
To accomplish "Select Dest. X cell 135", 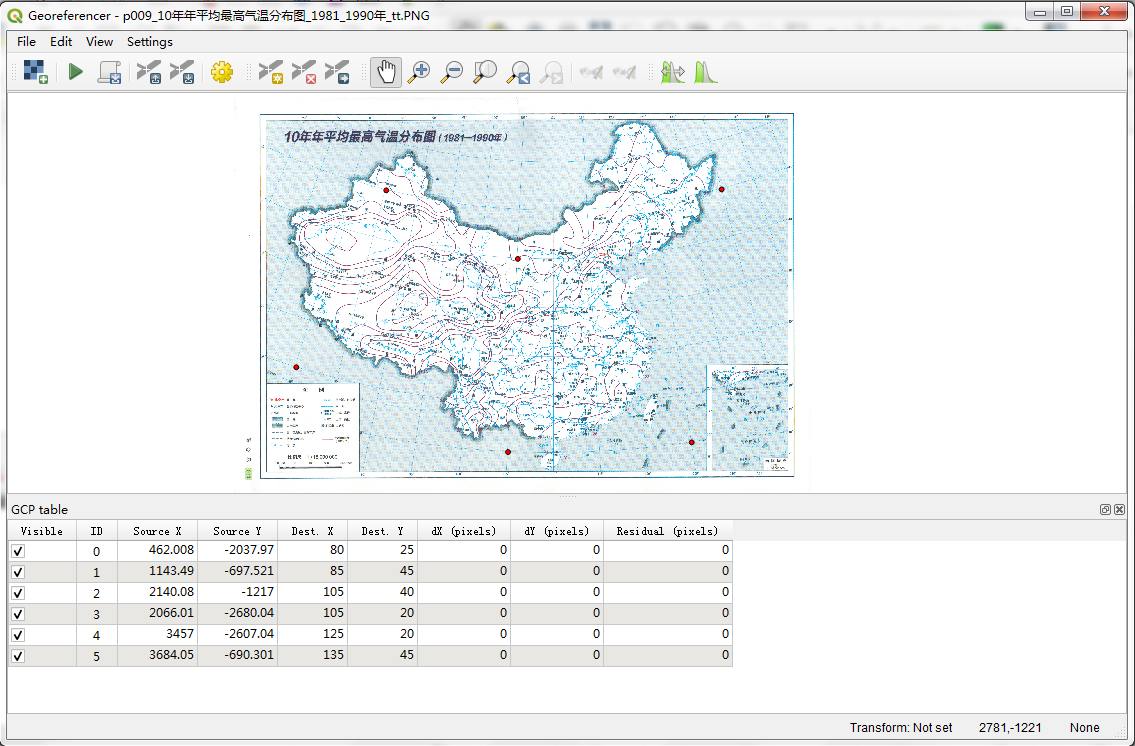I will click(x=313, y=656).
